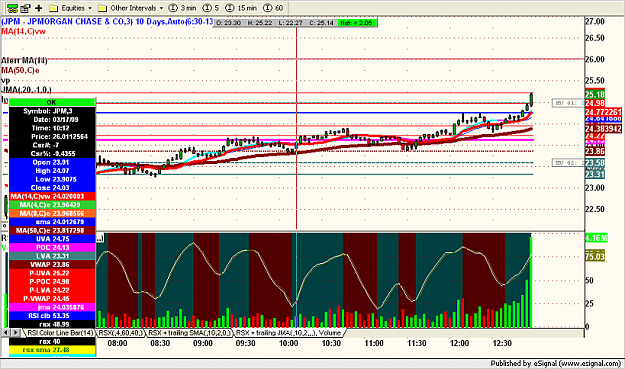Viewport: 625px width, 369px height.
Task: Click the High 24.07 data row
Action: pos(52,171)
